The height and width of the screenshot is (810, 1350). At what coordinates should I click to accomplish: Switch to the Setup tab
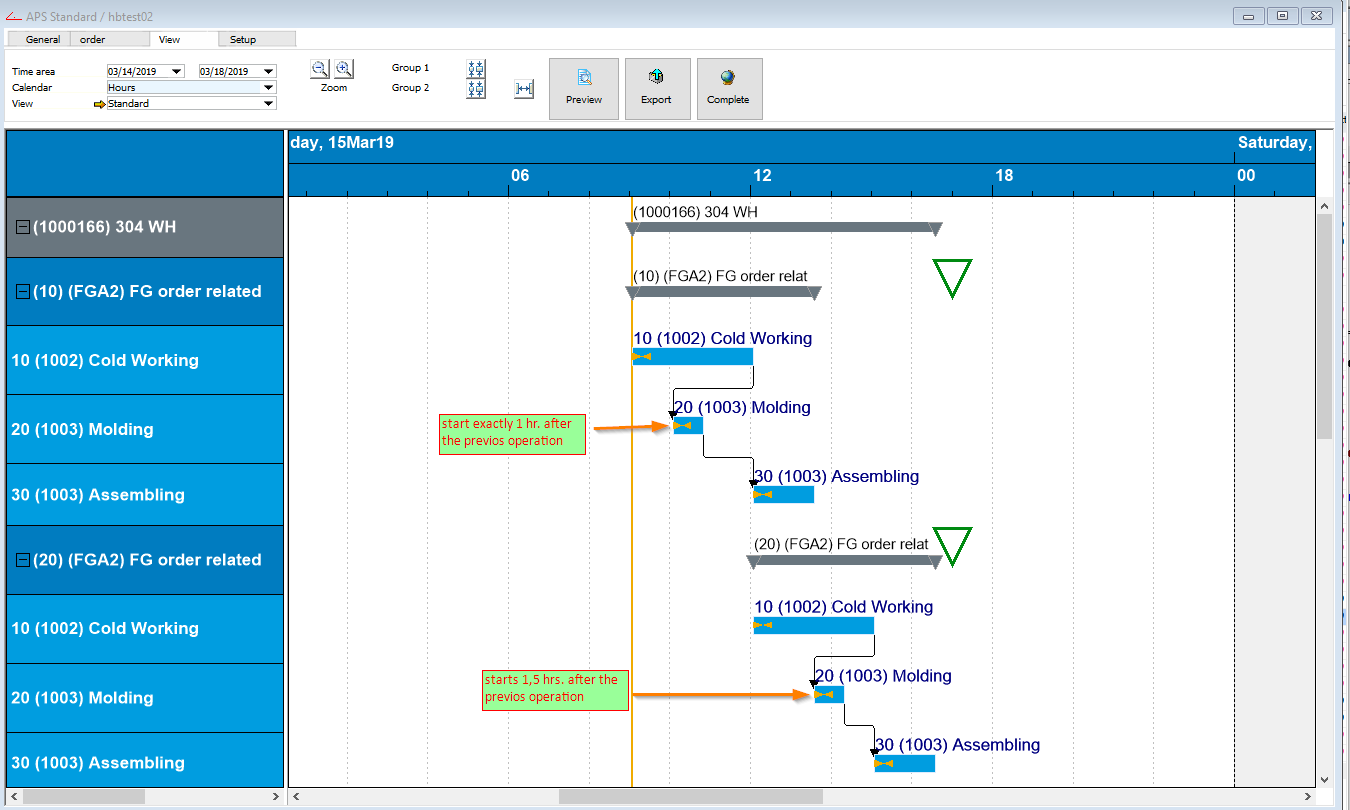(x=257, y=39)
